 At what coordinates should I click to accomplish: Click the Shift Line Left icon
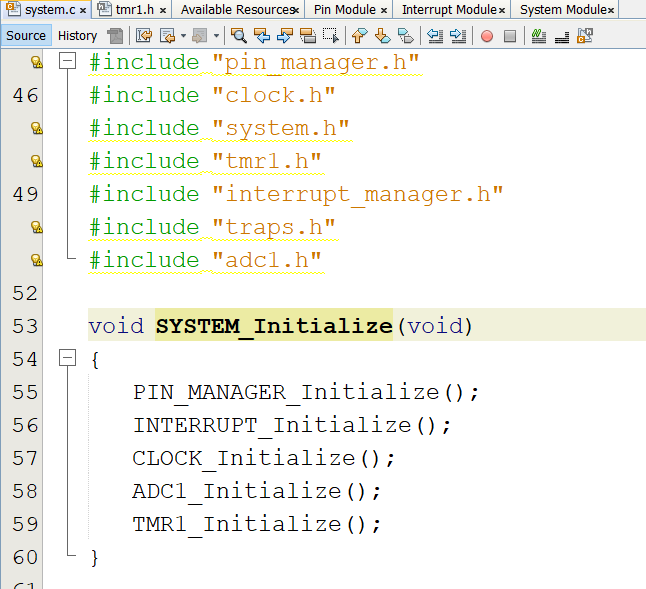435,36
